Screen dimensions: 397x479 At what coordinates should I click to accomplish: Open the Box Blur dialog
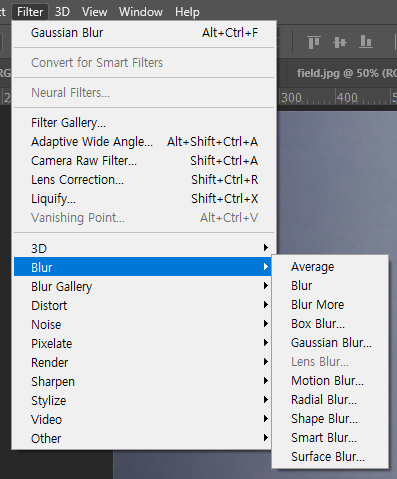pyautogui.click(x=330, y=323)
